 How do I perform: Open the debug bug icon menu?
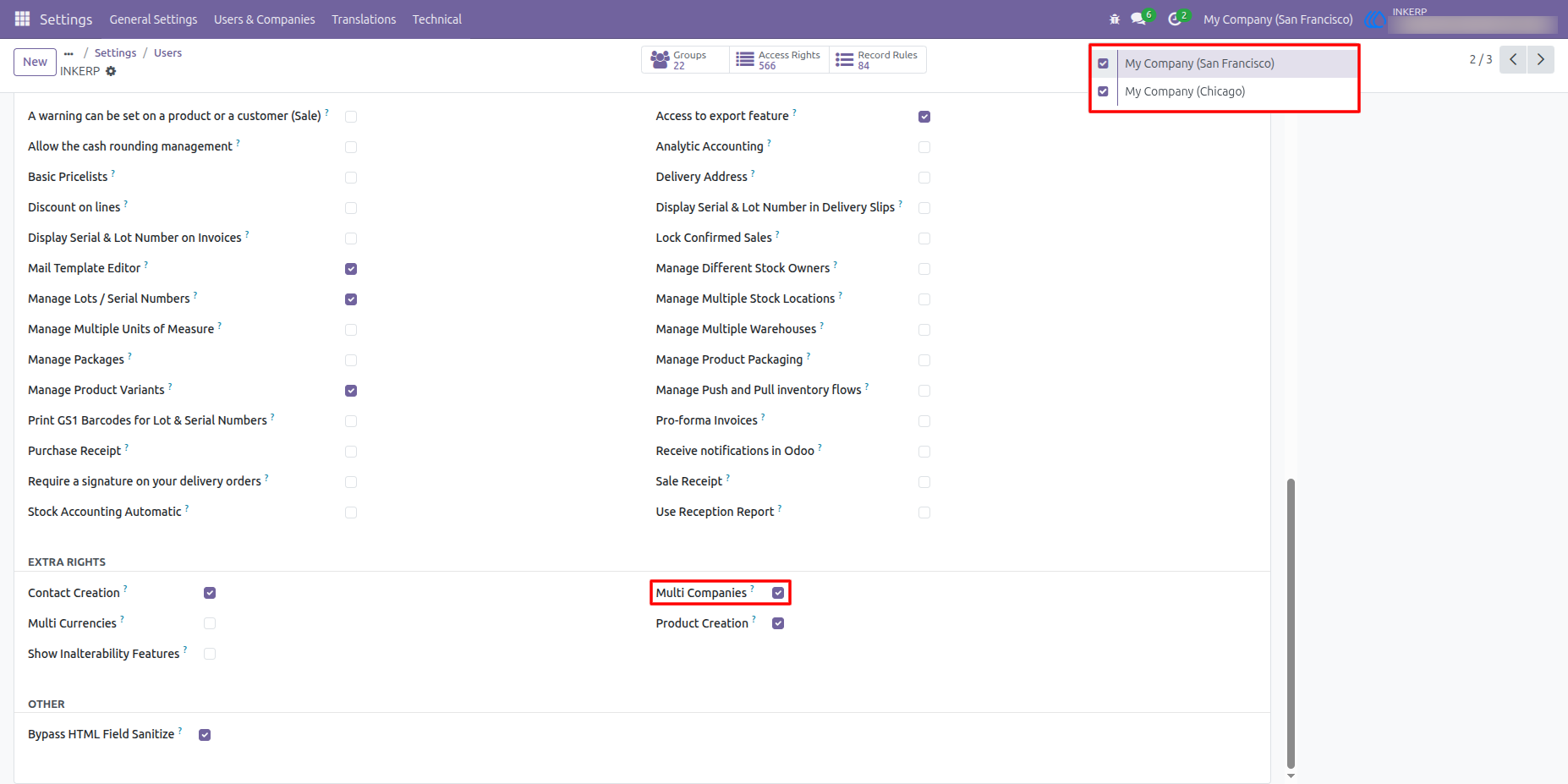pyautogui.click(x=1115, y=19)
